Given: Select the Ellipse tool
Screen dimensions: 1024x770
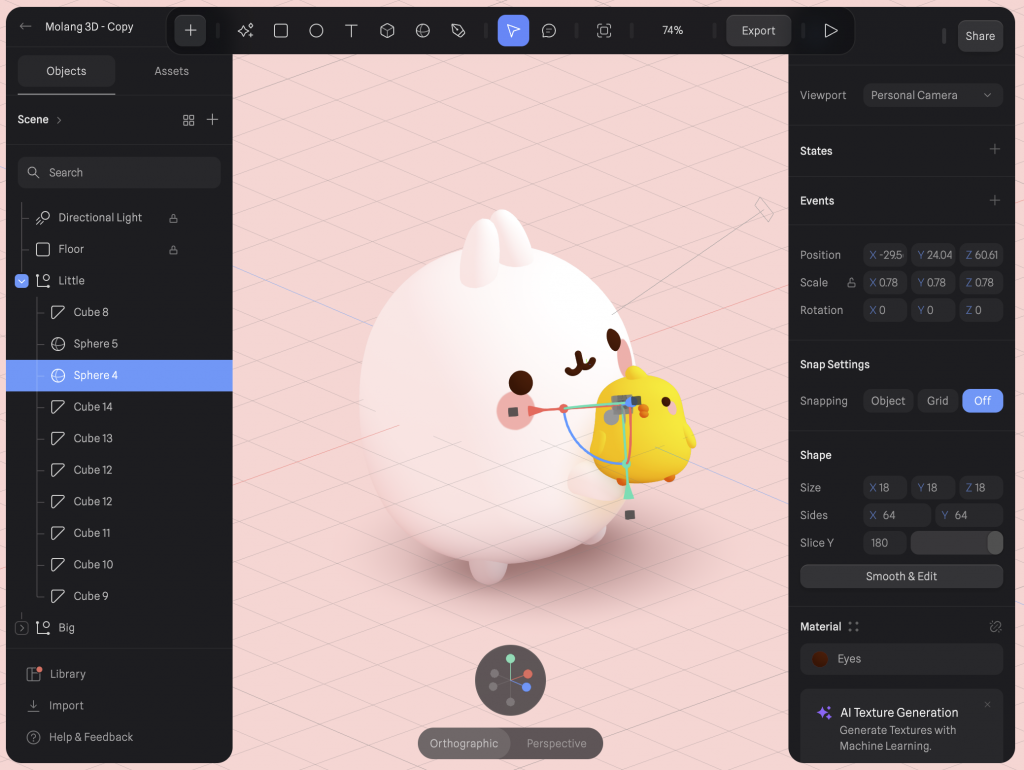Looking at the screenshot, I should click(316, 31).
